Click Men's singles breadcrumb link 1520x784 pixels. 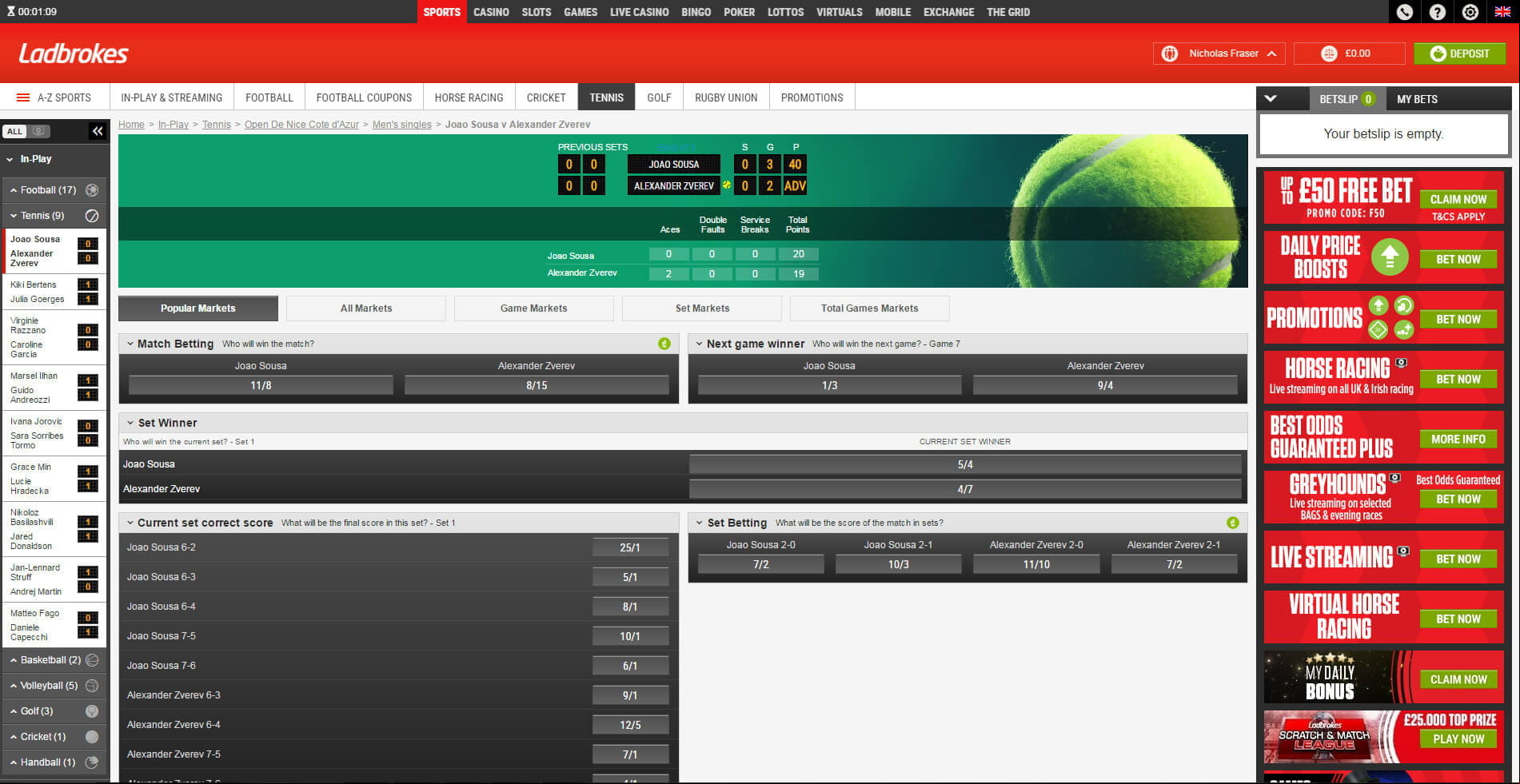click(402, 125)
